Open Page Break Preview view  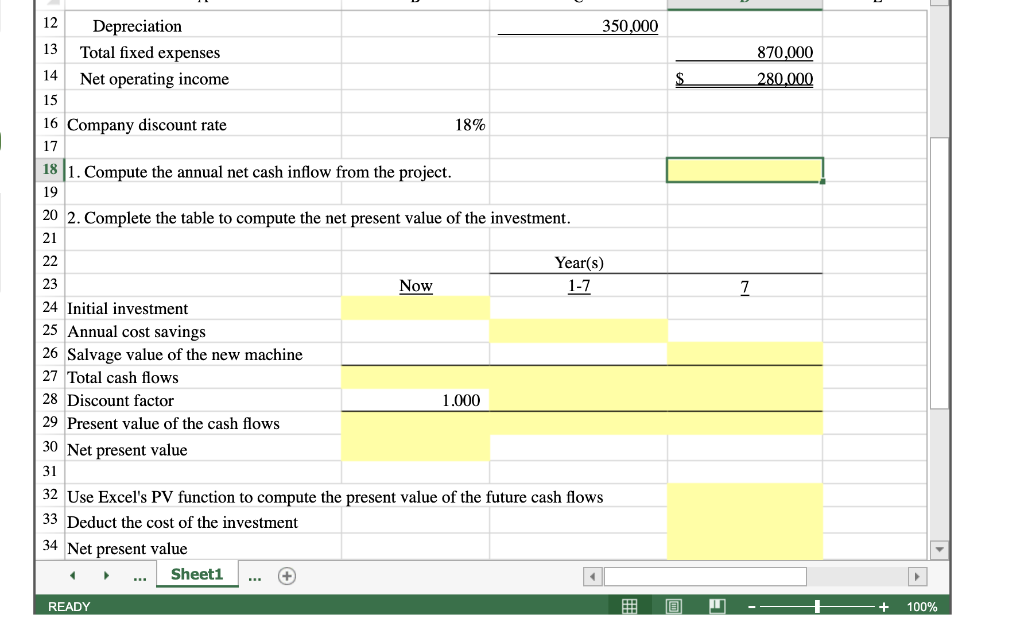point(714,606)
